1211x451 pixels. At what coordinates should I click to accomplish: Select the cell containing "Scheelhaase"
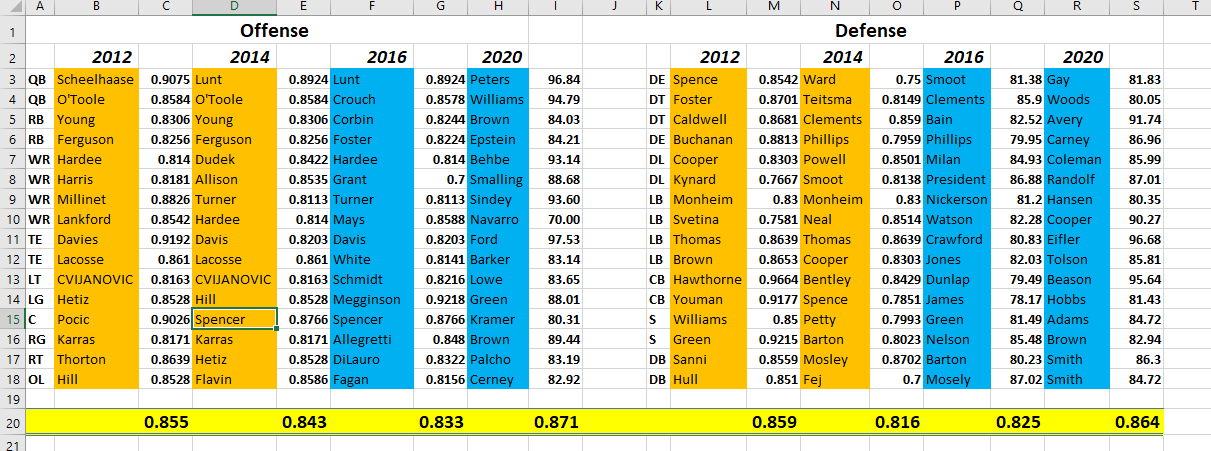(95, 80)
